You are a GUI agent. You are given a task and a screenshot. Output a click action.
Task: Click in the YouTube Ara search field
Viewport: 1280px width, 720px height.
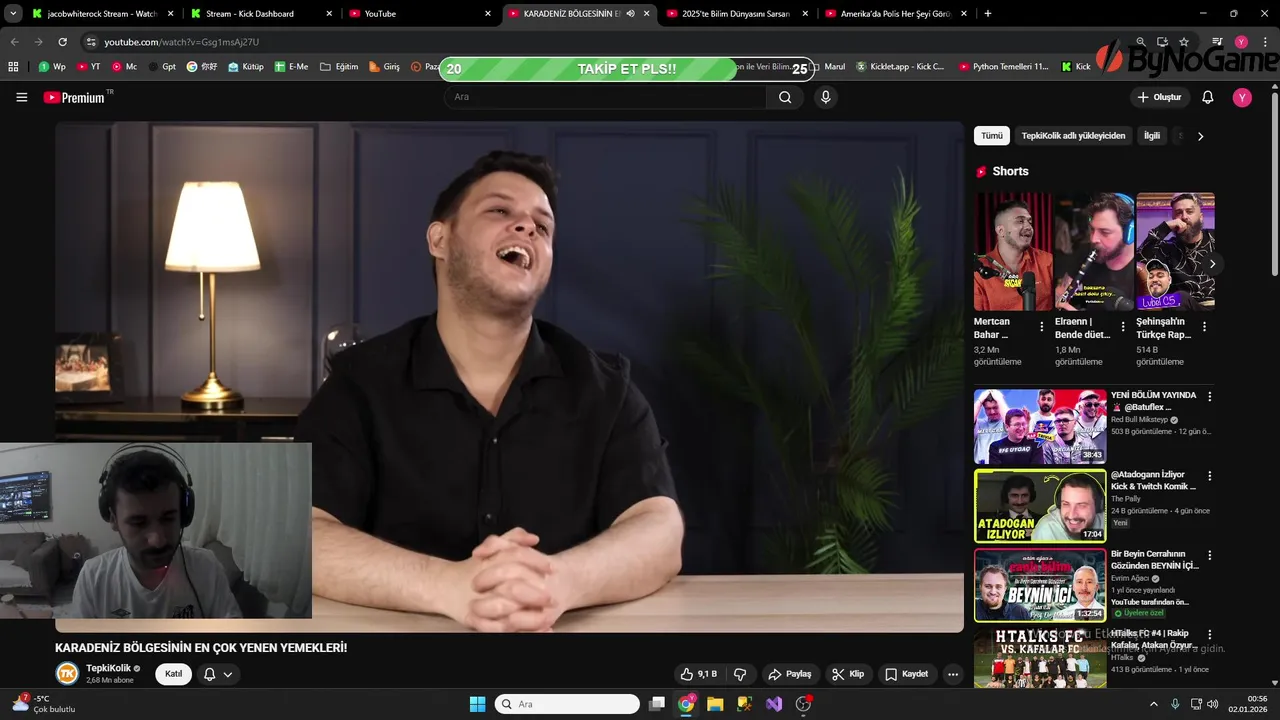(605, 97)
